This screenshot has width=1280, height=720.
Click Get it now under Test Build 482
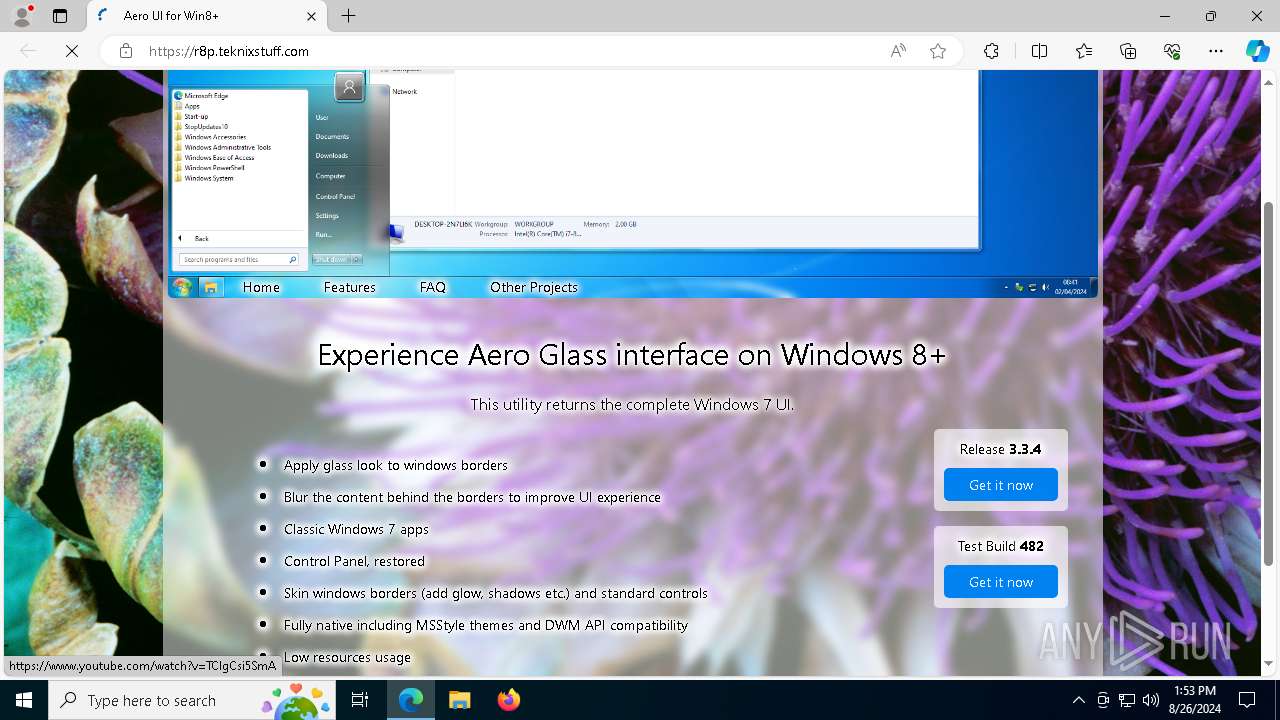(x=1001, y=582)
